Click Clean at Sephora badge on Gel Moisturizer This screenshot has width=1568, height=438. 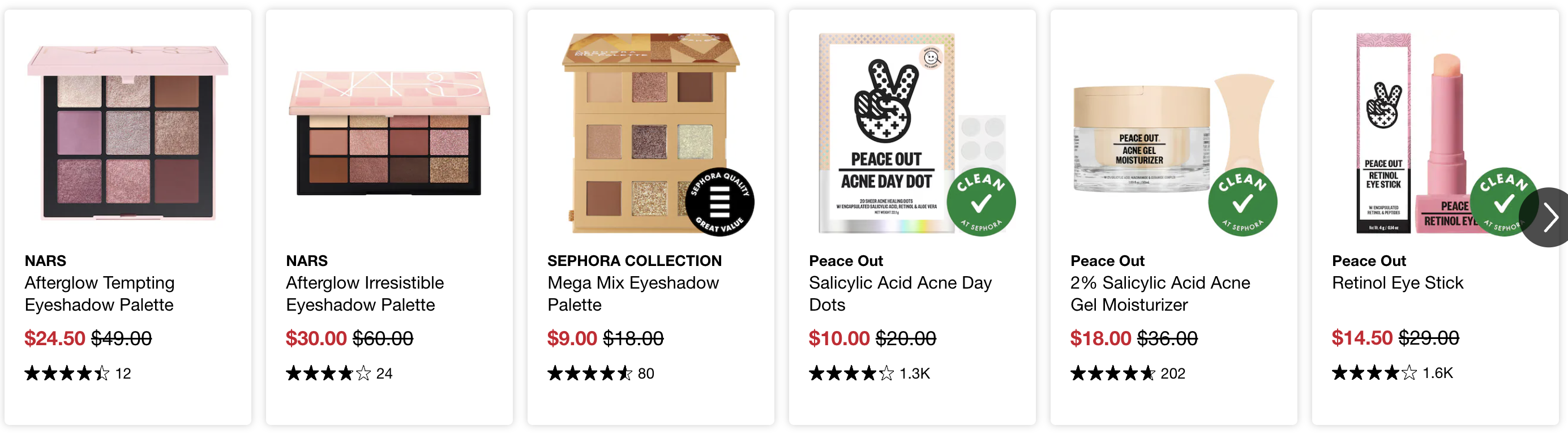coord(1243,201)
